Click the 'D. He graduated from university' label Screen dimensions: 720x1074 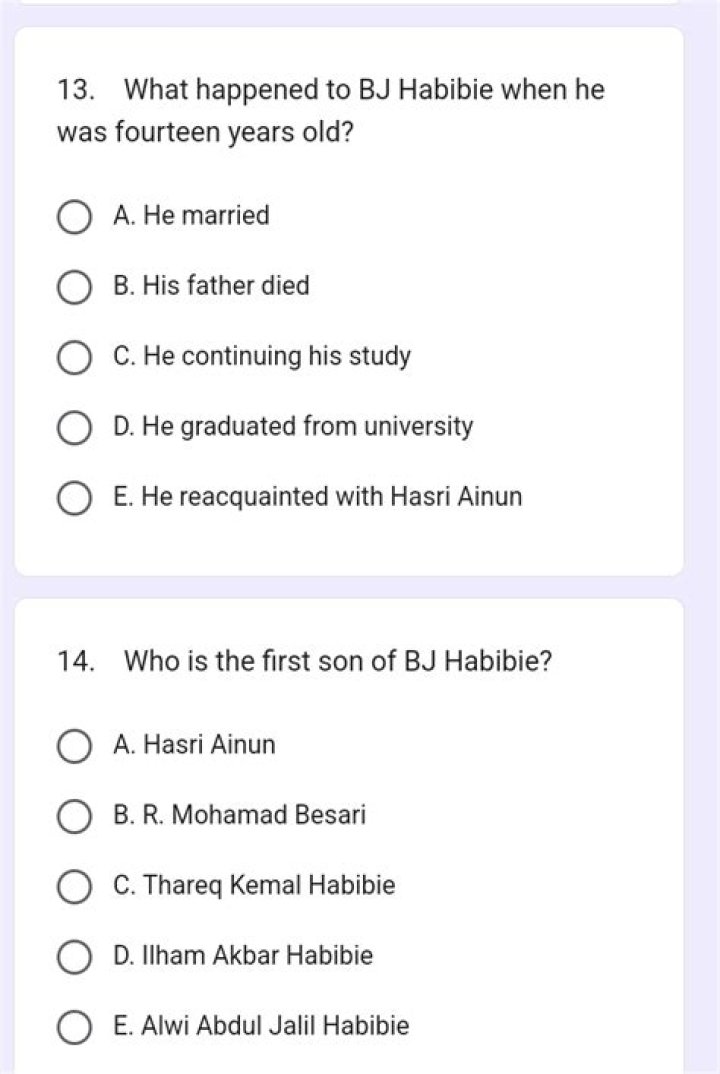tap(293, 427)
